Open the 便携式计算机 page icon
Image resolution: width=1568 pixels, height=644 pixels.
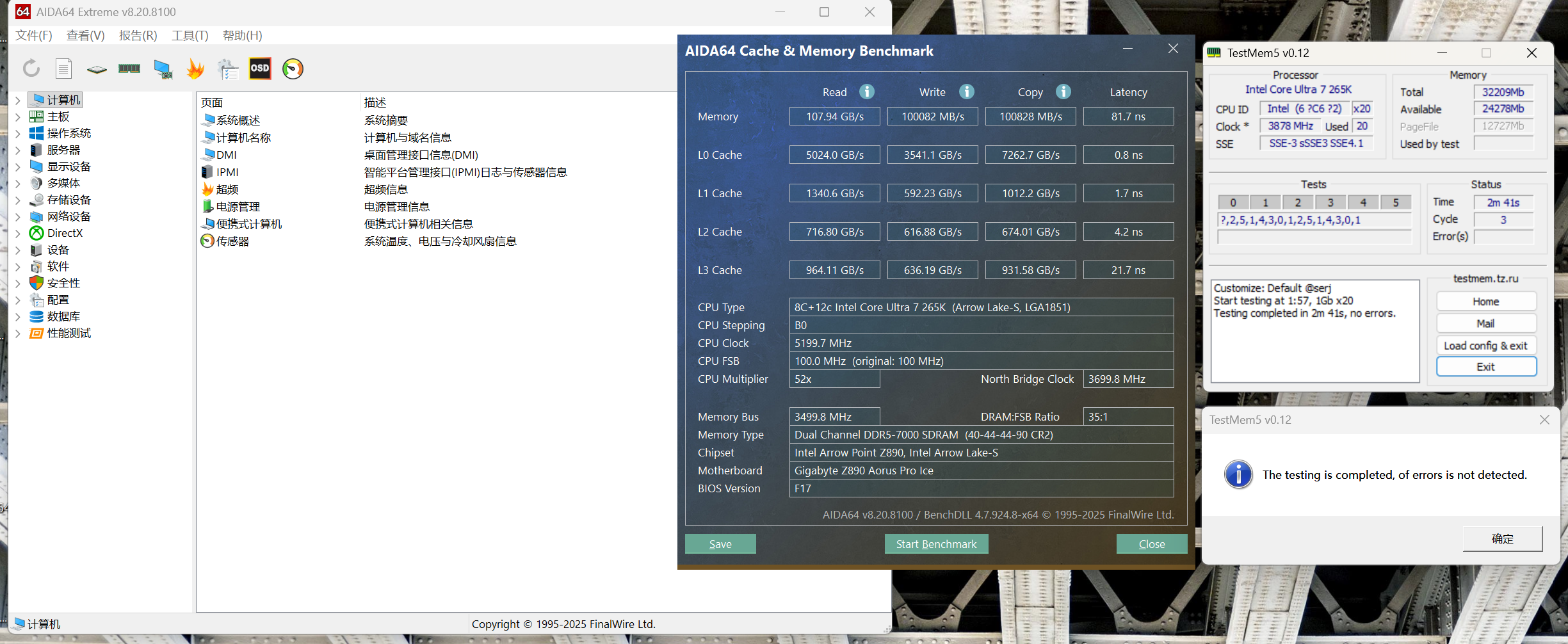click(208, 223)
